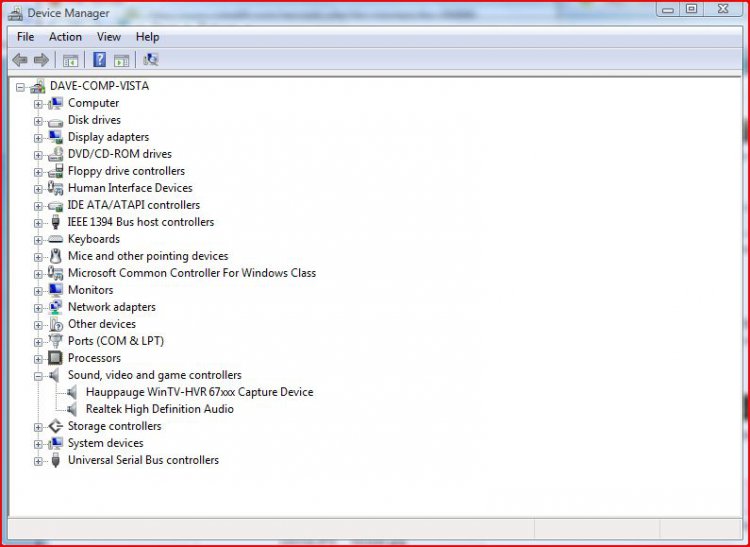The width and height of the screenshot is (750, 547).
Task: Click Scan for hardware changes icon
Action: (x=151, y=60)
